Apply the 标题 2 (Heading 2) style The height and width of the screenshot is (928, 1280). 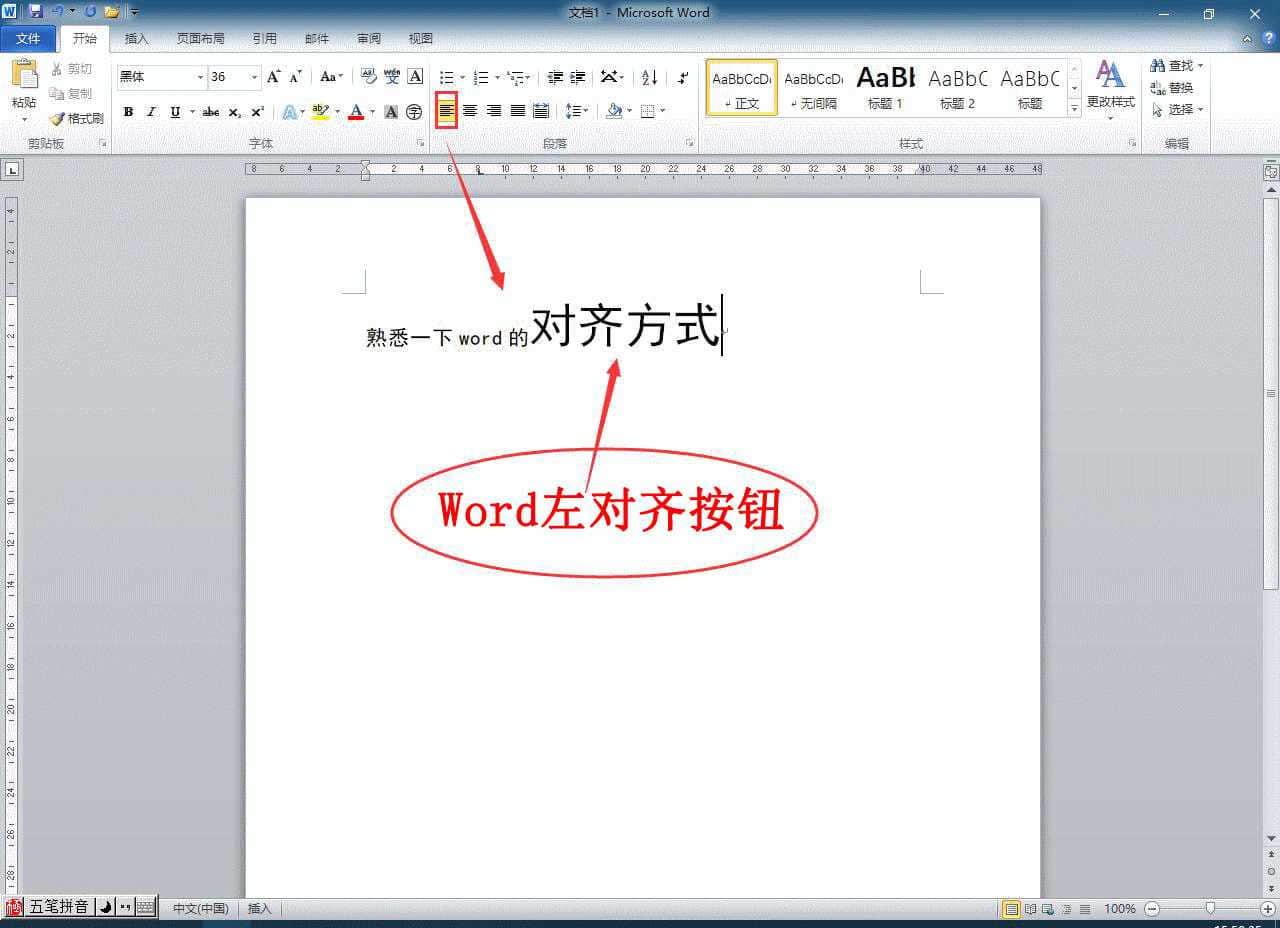pos(957,87)
